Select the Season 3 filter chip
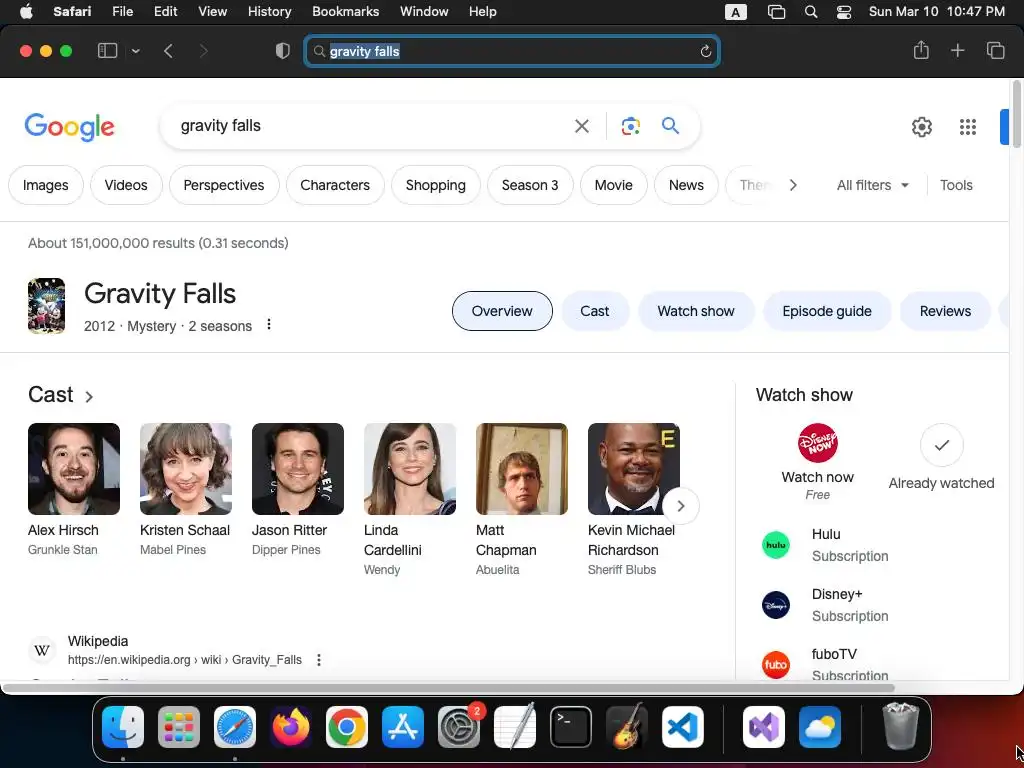This screenshot has height=768, width=1024. [x=530, y=185]
